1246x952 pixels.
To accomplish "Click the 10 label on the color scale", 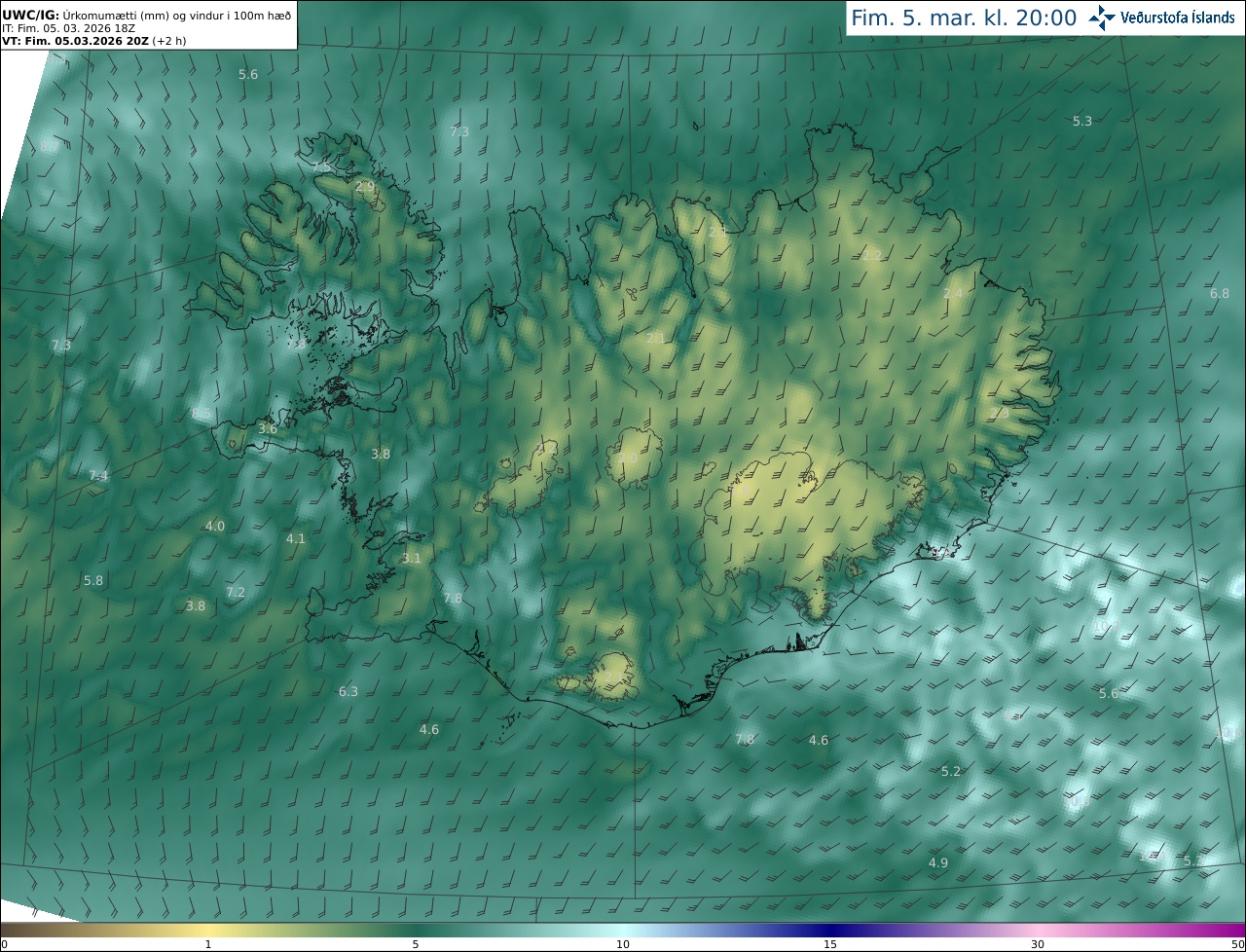I will [623, 944].
